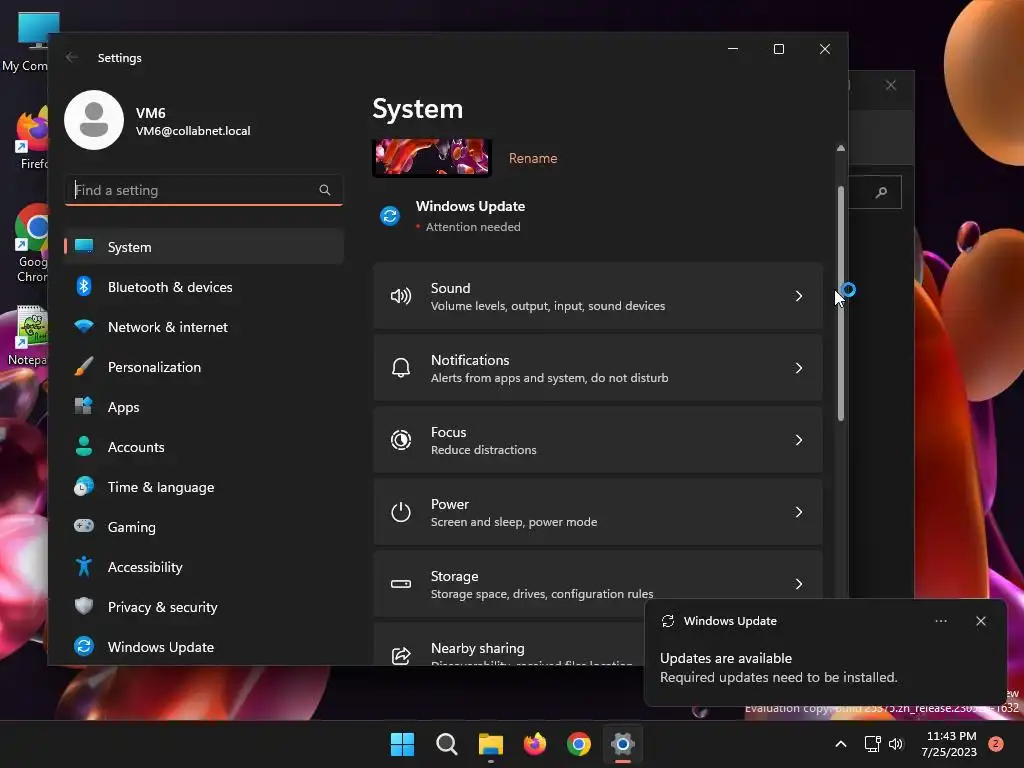Launch Firefox from taskbar
The width and height of the screenshot is (1024, 768).
tap(535, 744)
